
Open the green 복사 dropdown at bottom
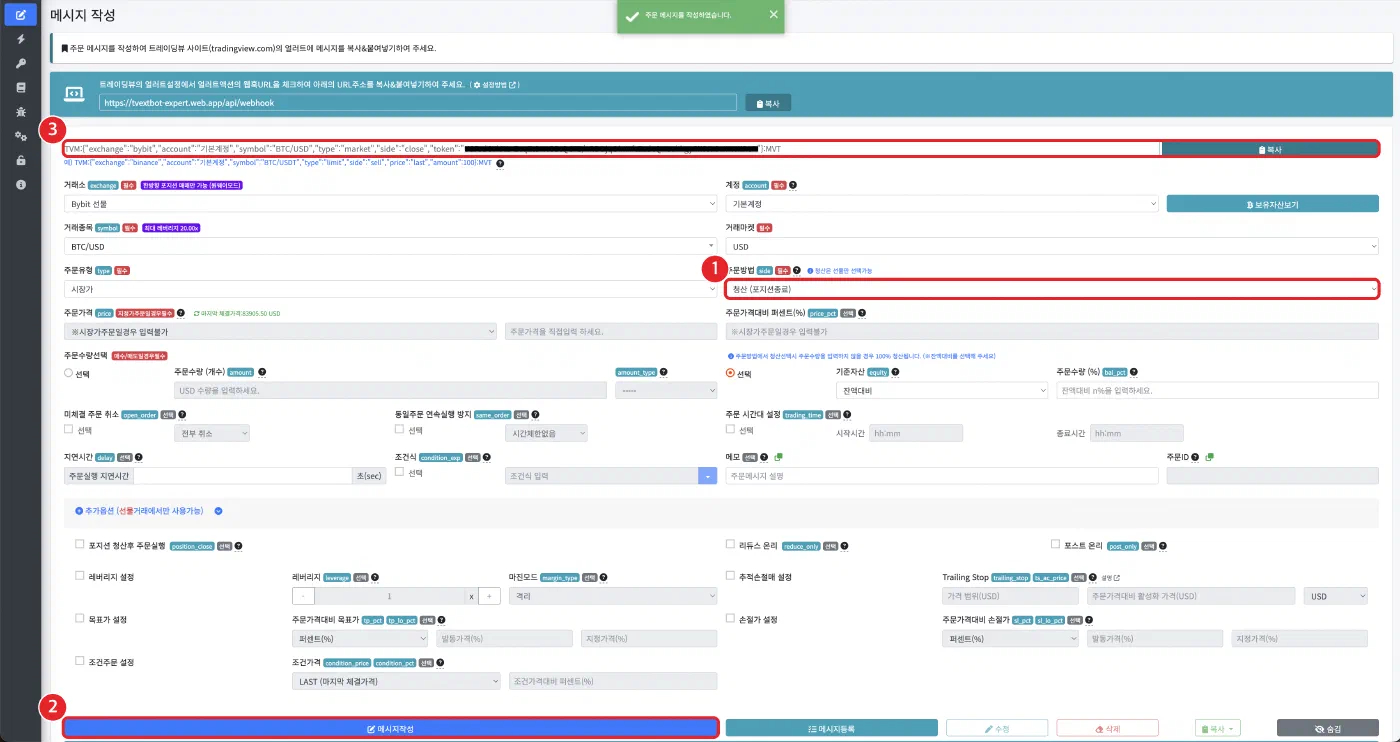click(1218, 728)
